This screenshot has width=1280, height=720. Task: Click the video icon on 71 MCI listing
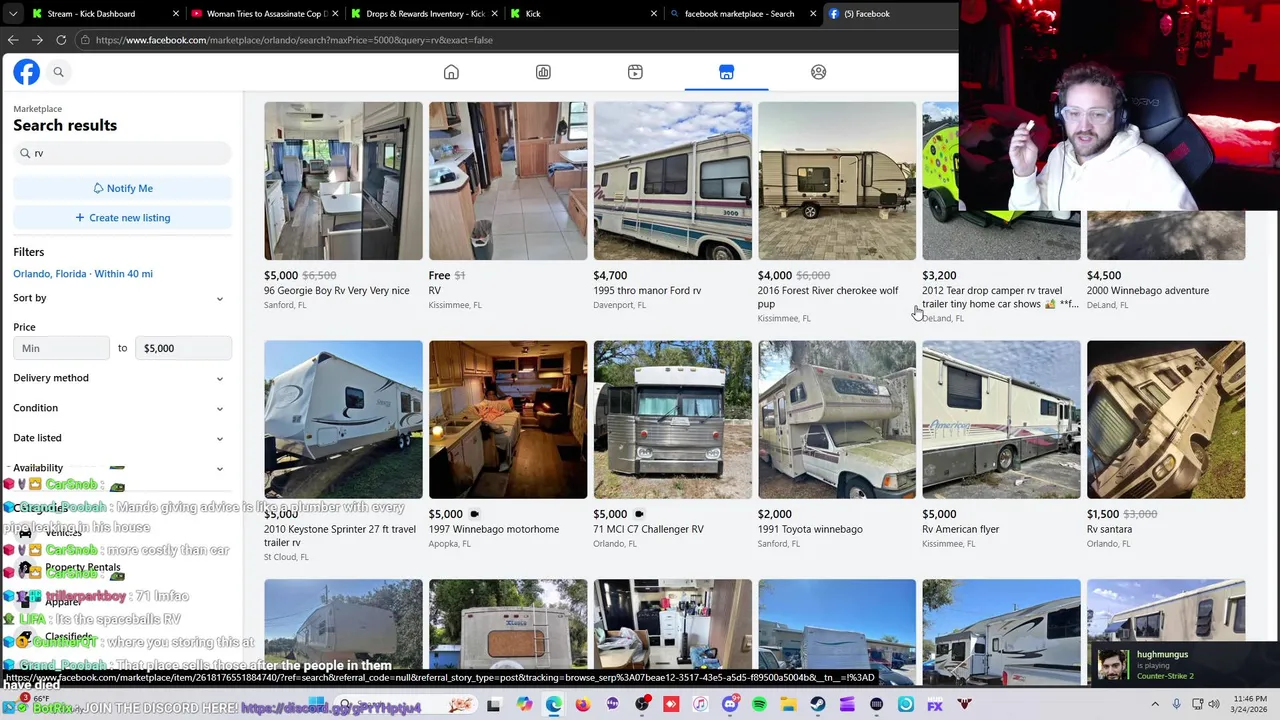point(638,514)
